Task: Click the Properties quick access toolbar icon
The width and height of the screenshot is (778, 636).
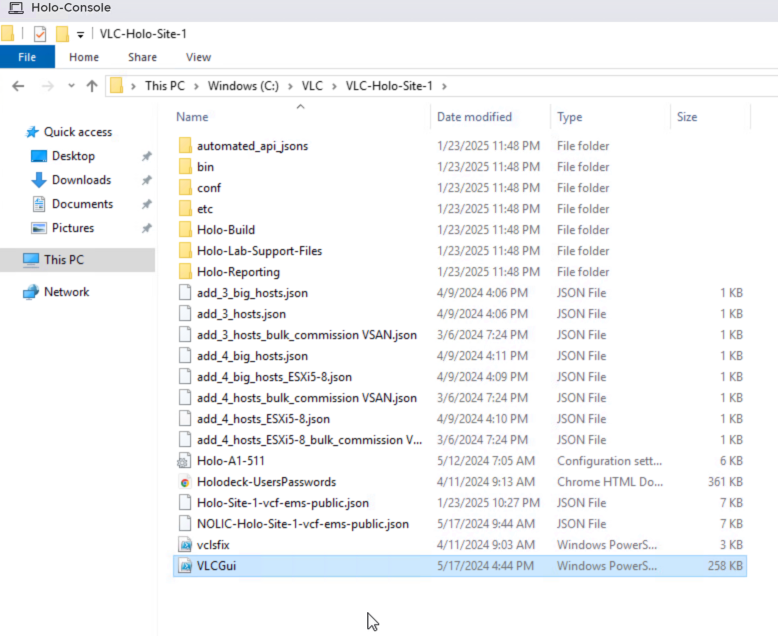Action: [40, 34]
